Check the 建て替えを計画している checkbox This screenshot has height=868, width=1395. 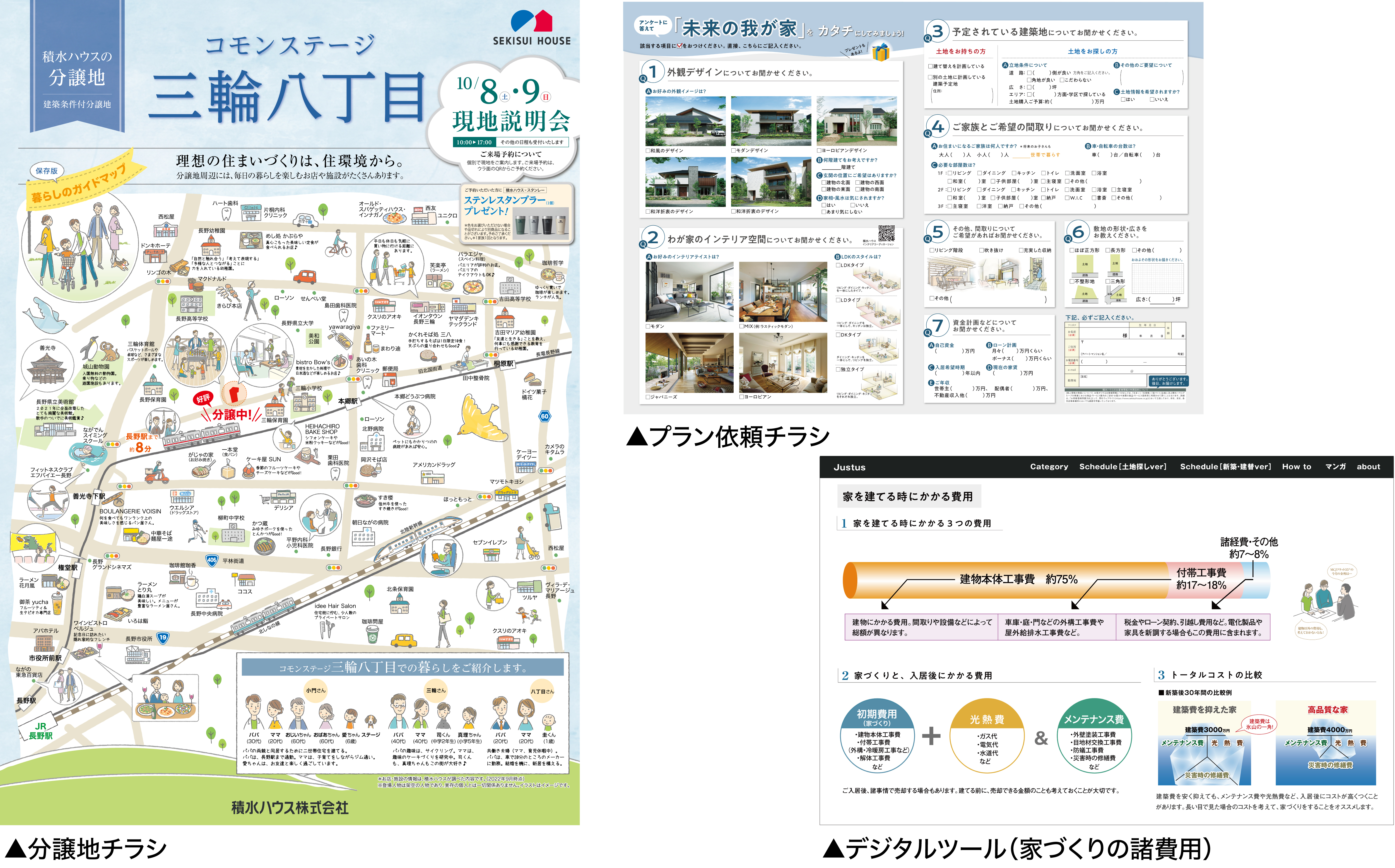pos(930,67)
